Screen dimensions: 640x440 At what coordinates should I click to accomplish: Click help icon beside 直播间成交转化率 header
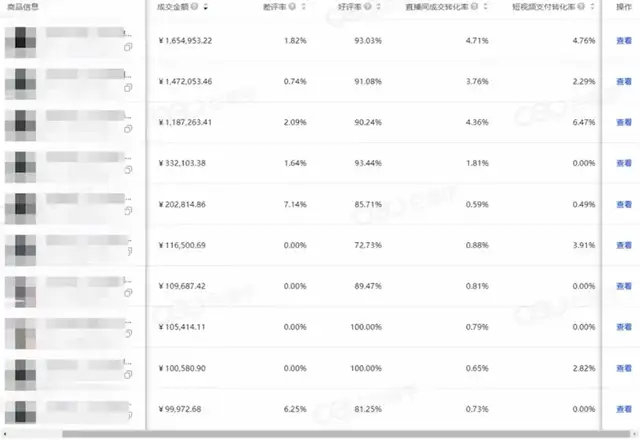coord(475,8)
